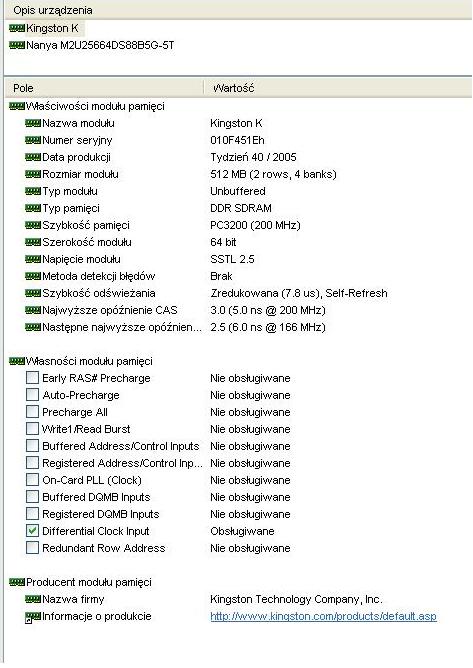Toggle Auto-Precharge checkbox

point(32,394)
